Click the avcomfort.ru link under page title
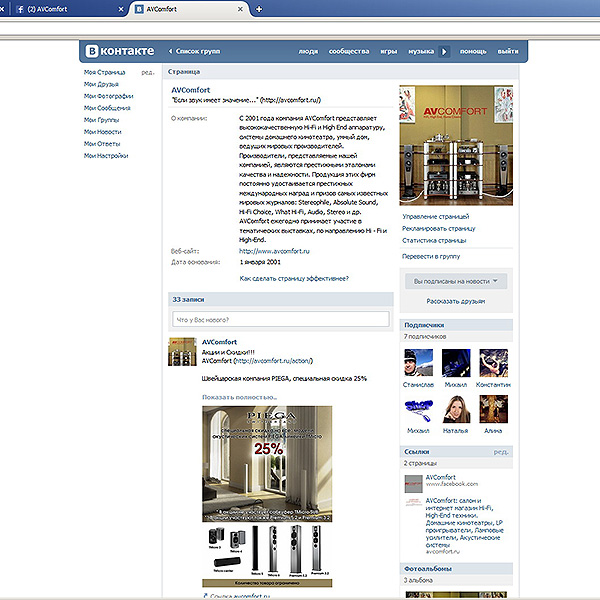 coord(291,100)
